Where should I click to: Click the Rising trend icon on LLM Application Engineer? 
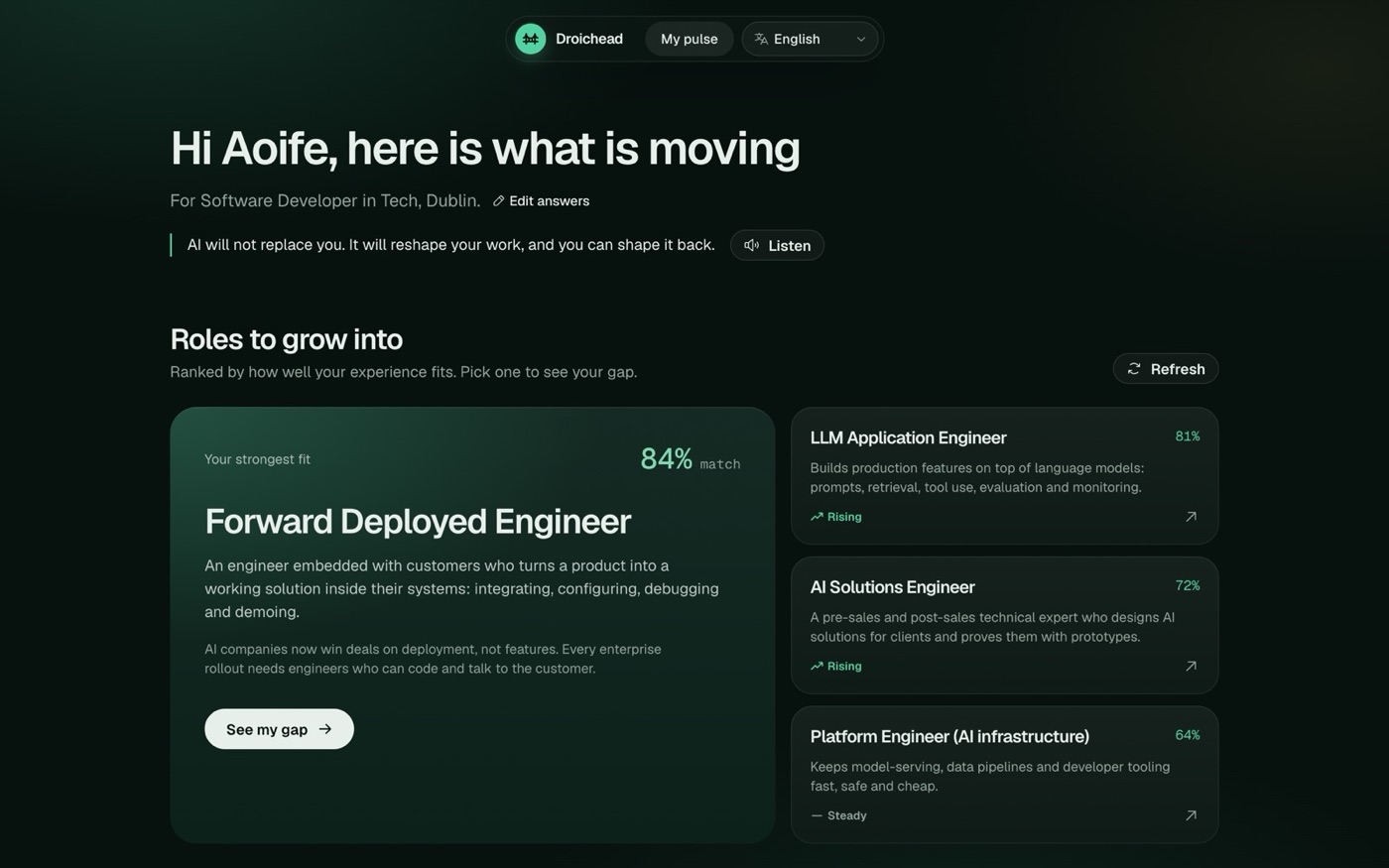pyautogui.click(x=817, y=517)
